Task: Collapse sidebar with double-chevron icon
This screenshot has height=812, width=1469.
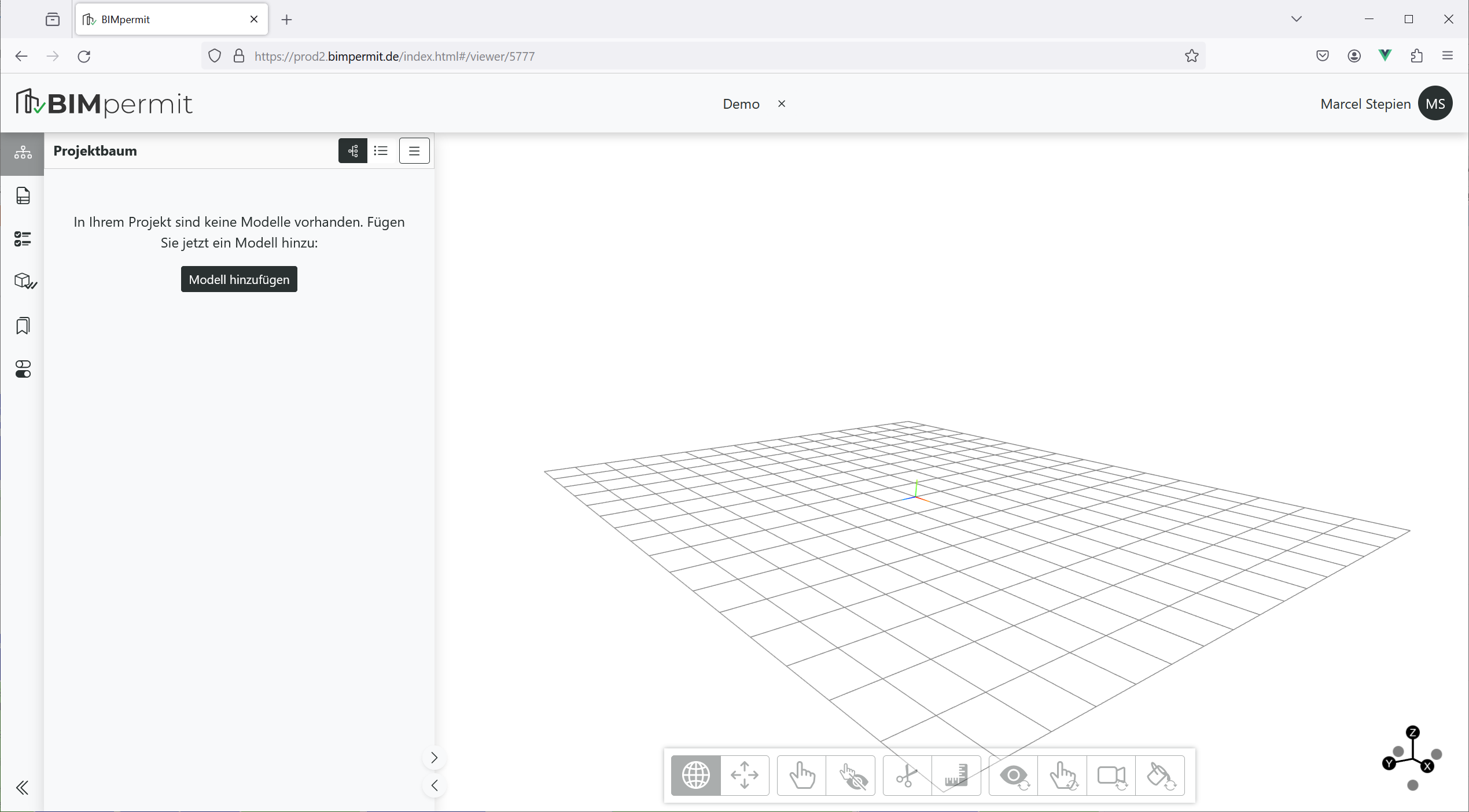Action: tap(23, 788)
